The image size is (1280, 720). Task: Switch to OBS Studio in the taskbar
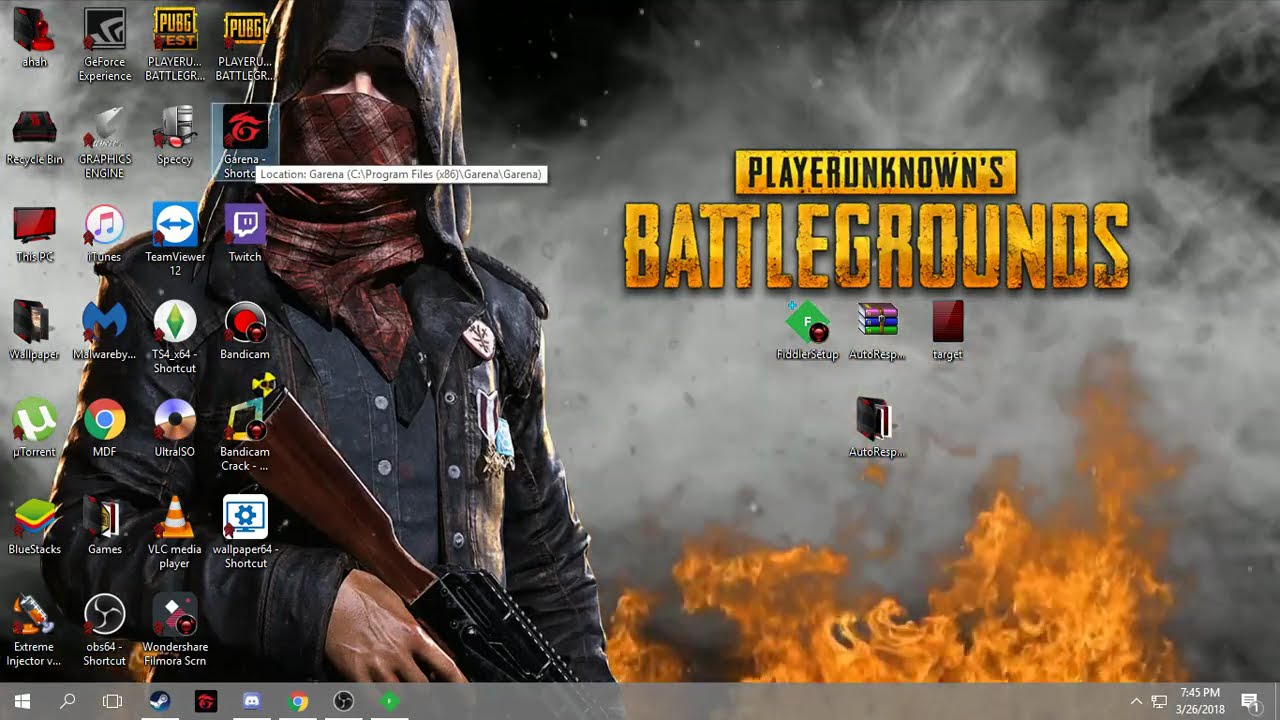(x=344, y=701)
